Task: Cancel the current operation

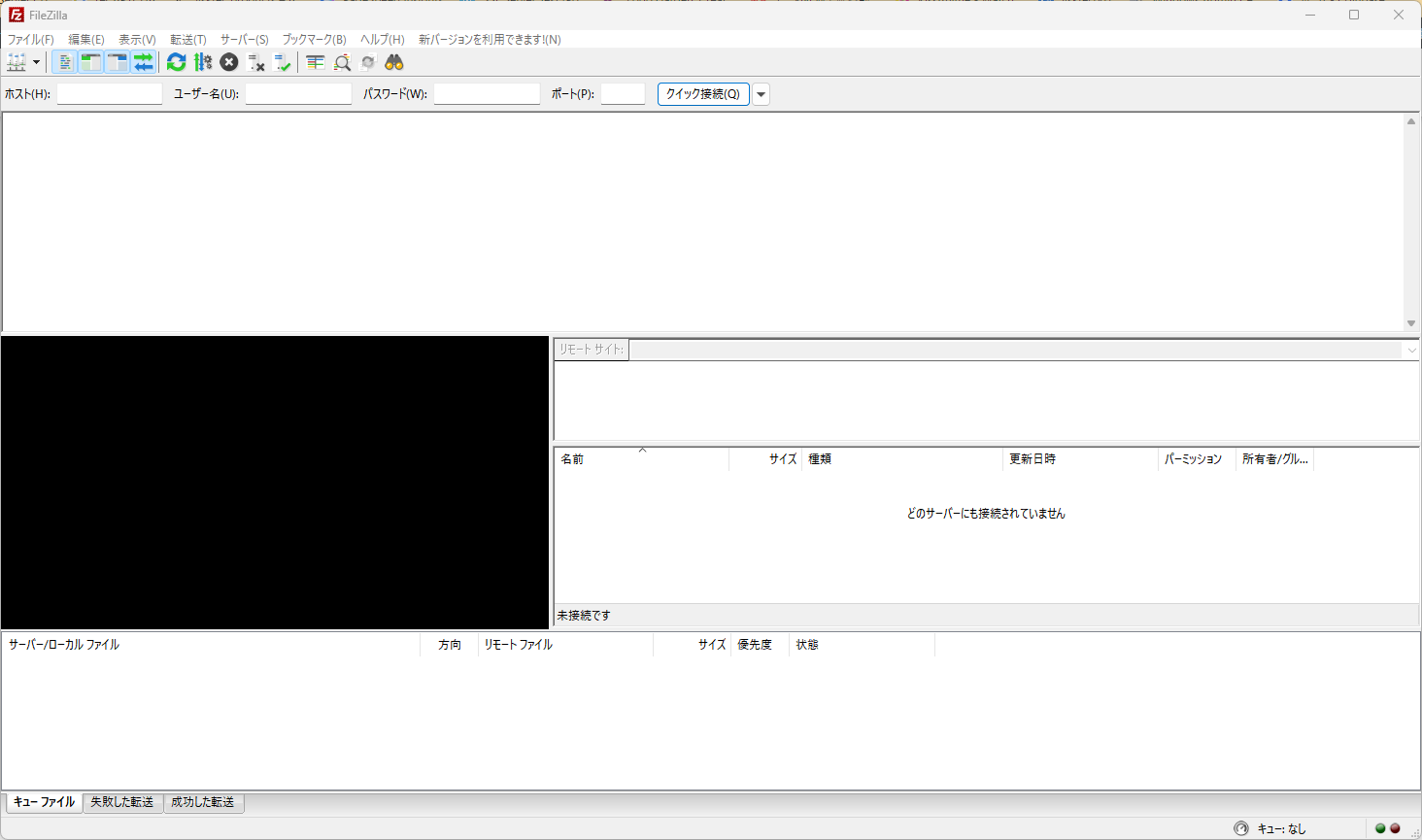Action: 229,62
